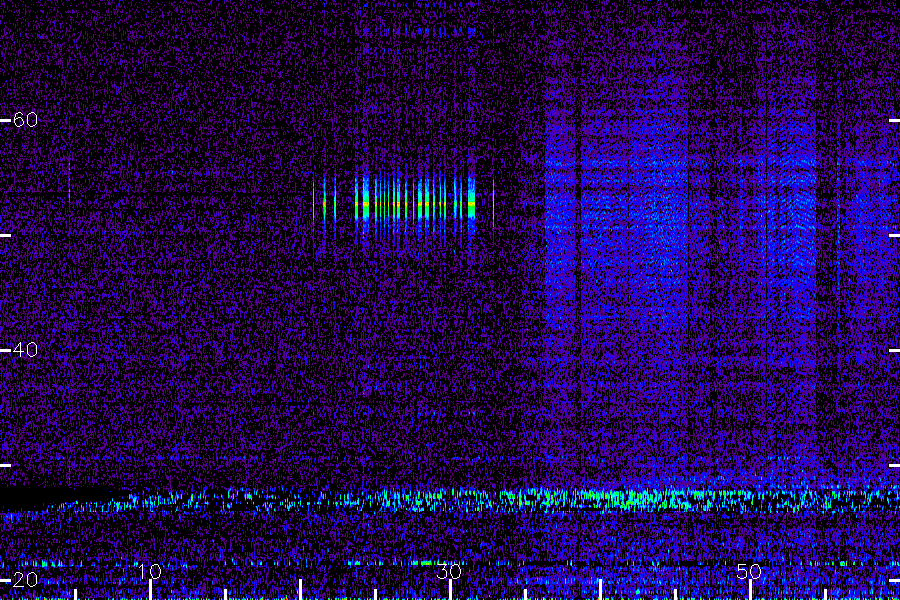This screenshot has width=900, height=600.
Task: Click the 40 frequency axis label
Action: click(x=25, y=350)
